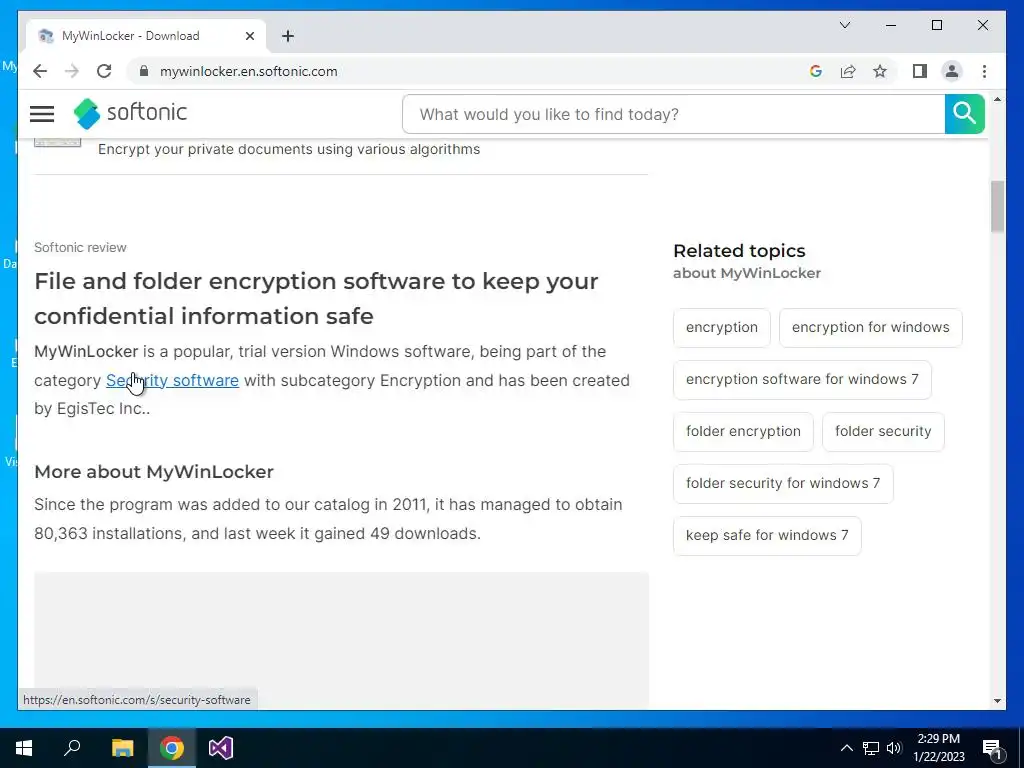The width and height of the screenshot is (1024, 768).
Task: Click the Related topics heading
Action: tap(739, 251)
